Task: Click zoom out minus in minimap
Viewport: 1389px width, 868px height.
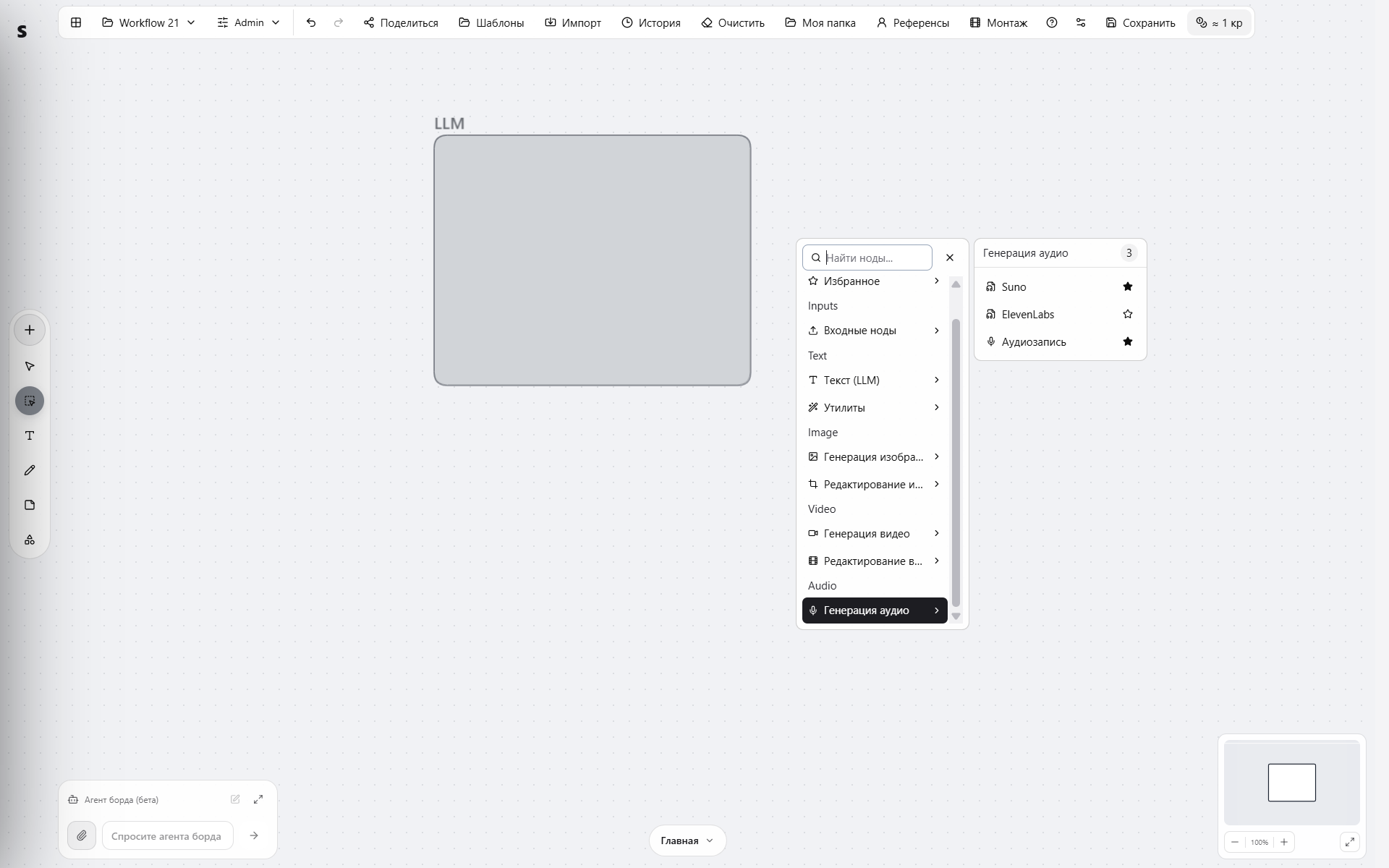Action: tap(1235, 842)
